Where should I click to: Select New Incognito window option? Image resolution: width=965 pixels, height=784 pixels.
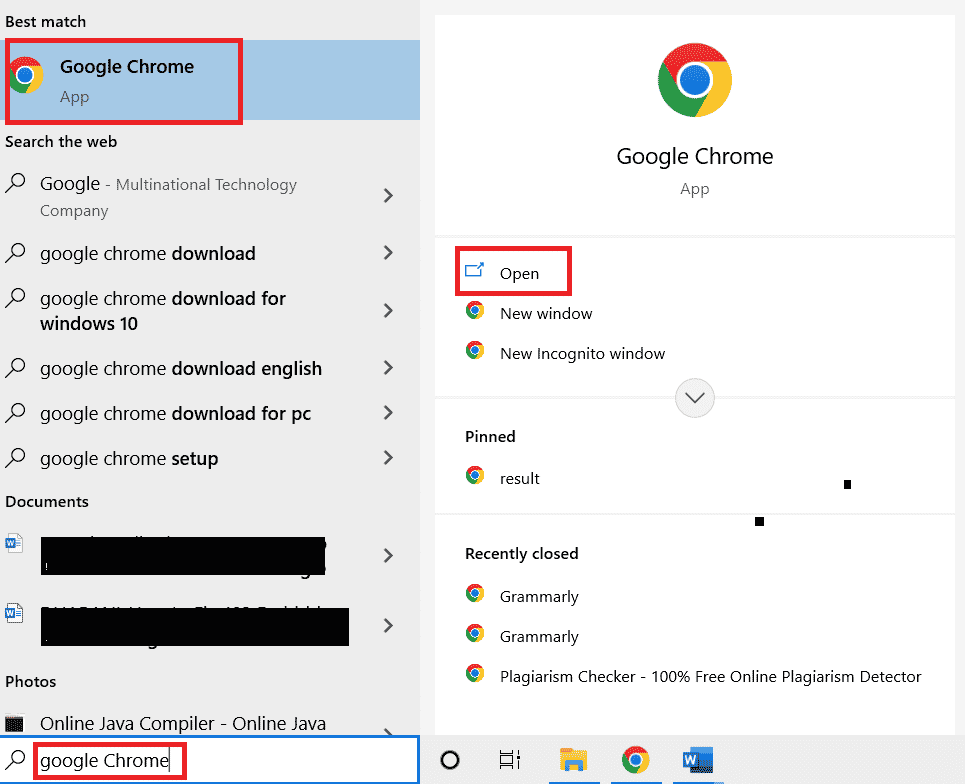[x=582, y=354]
